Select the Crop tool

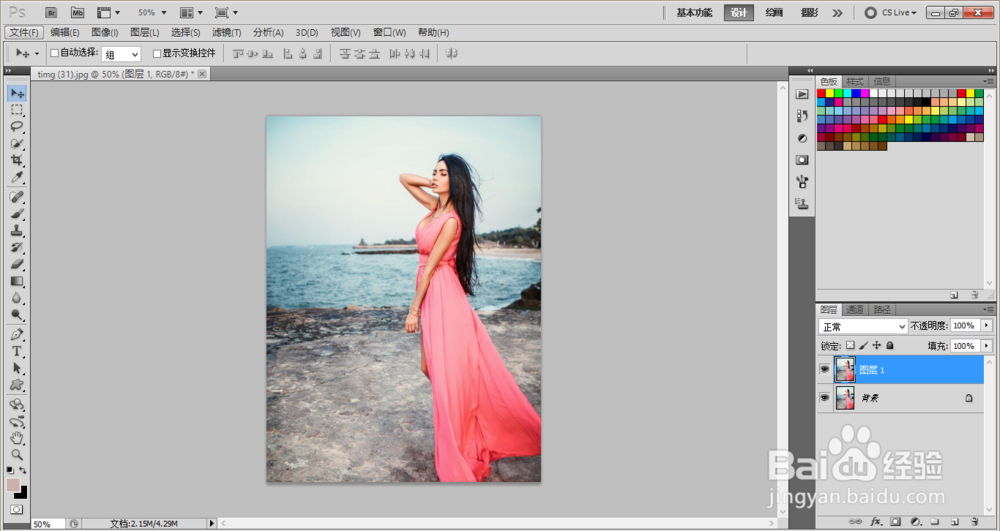click(17, 160)
